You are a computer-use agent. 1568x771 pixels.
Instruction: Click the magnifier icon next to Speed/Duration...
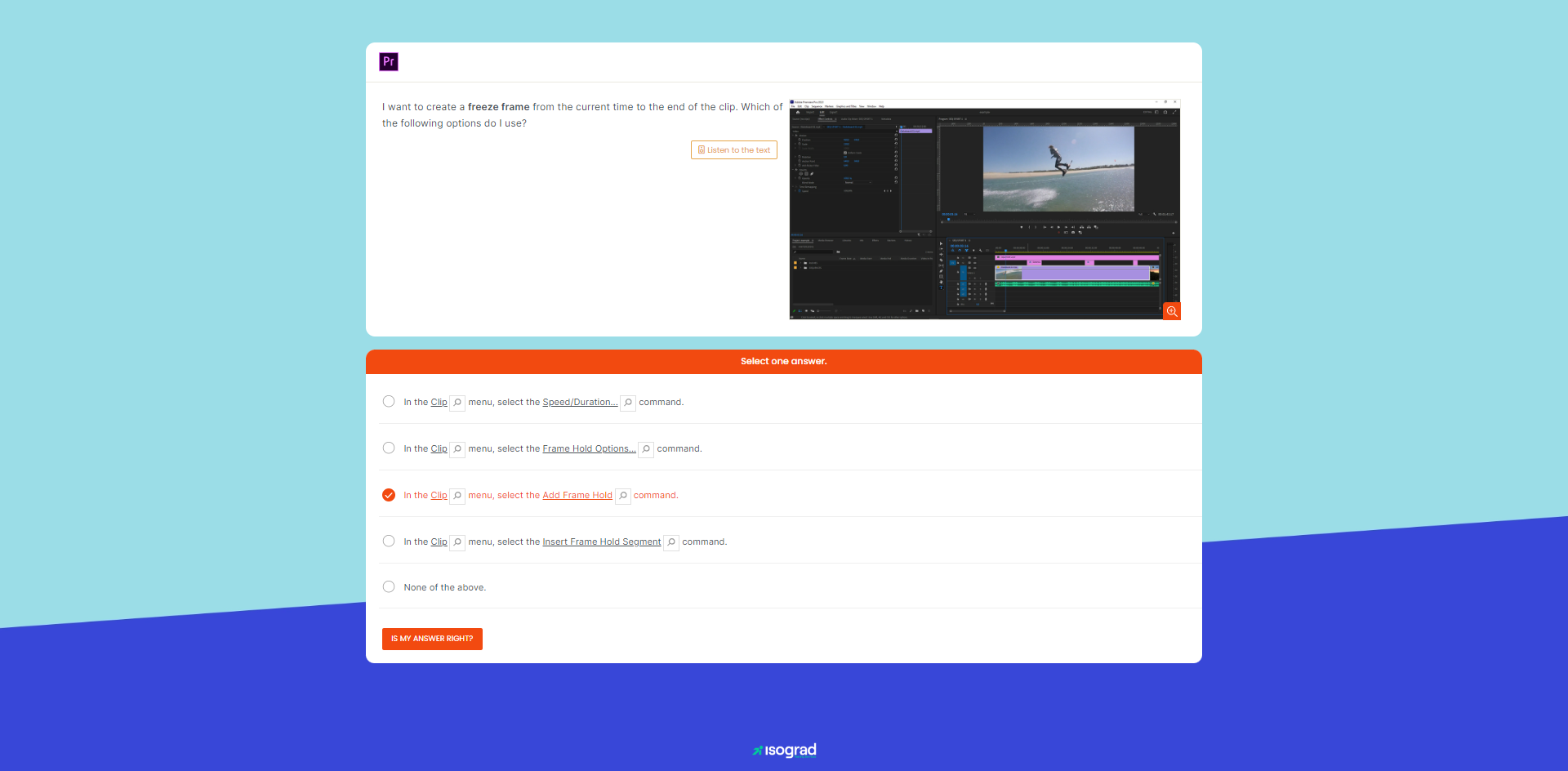pos(628,403)
